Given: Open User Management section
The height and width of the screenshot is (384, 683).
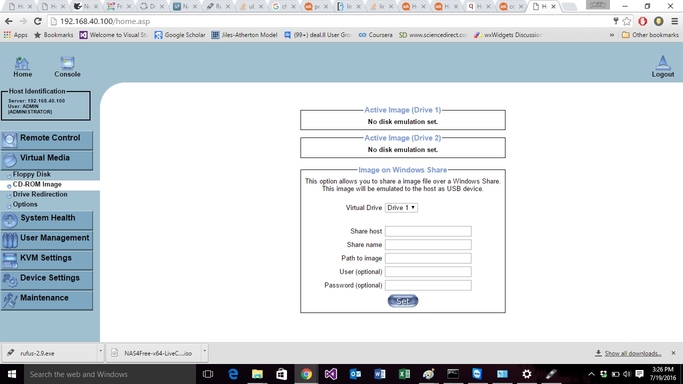Looking at the screenshot, I should [47, 240].
